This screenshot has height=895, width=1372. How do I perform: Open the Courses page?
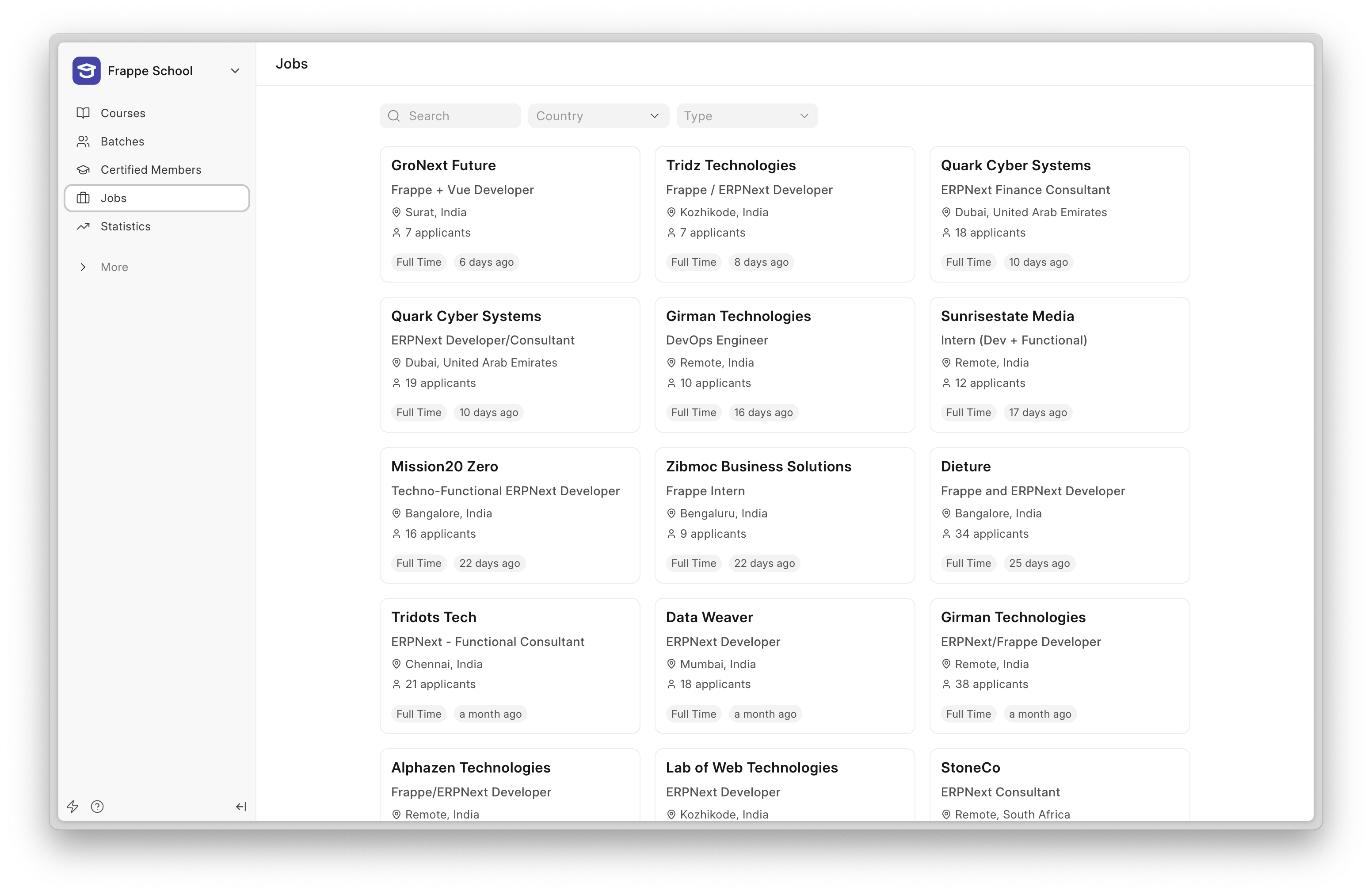157,113
